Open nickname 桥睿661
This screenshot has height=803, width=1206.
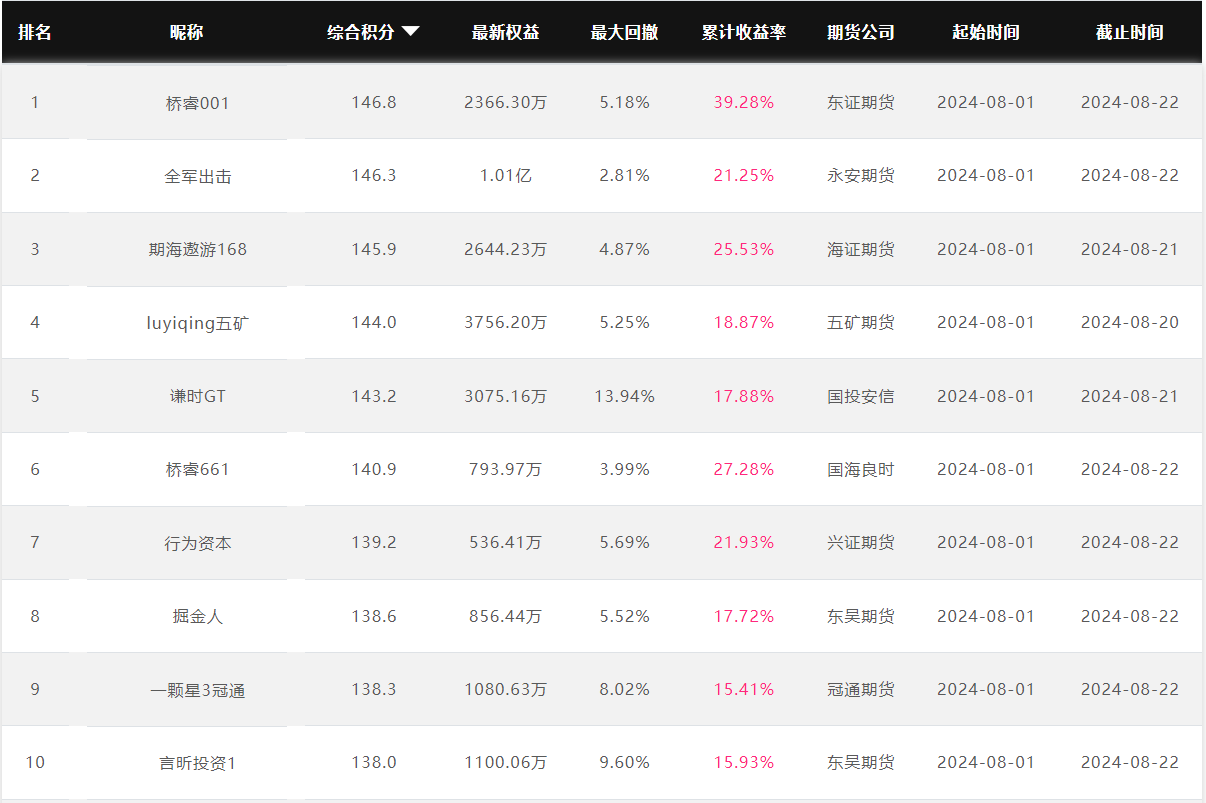[x=197, y=470]
